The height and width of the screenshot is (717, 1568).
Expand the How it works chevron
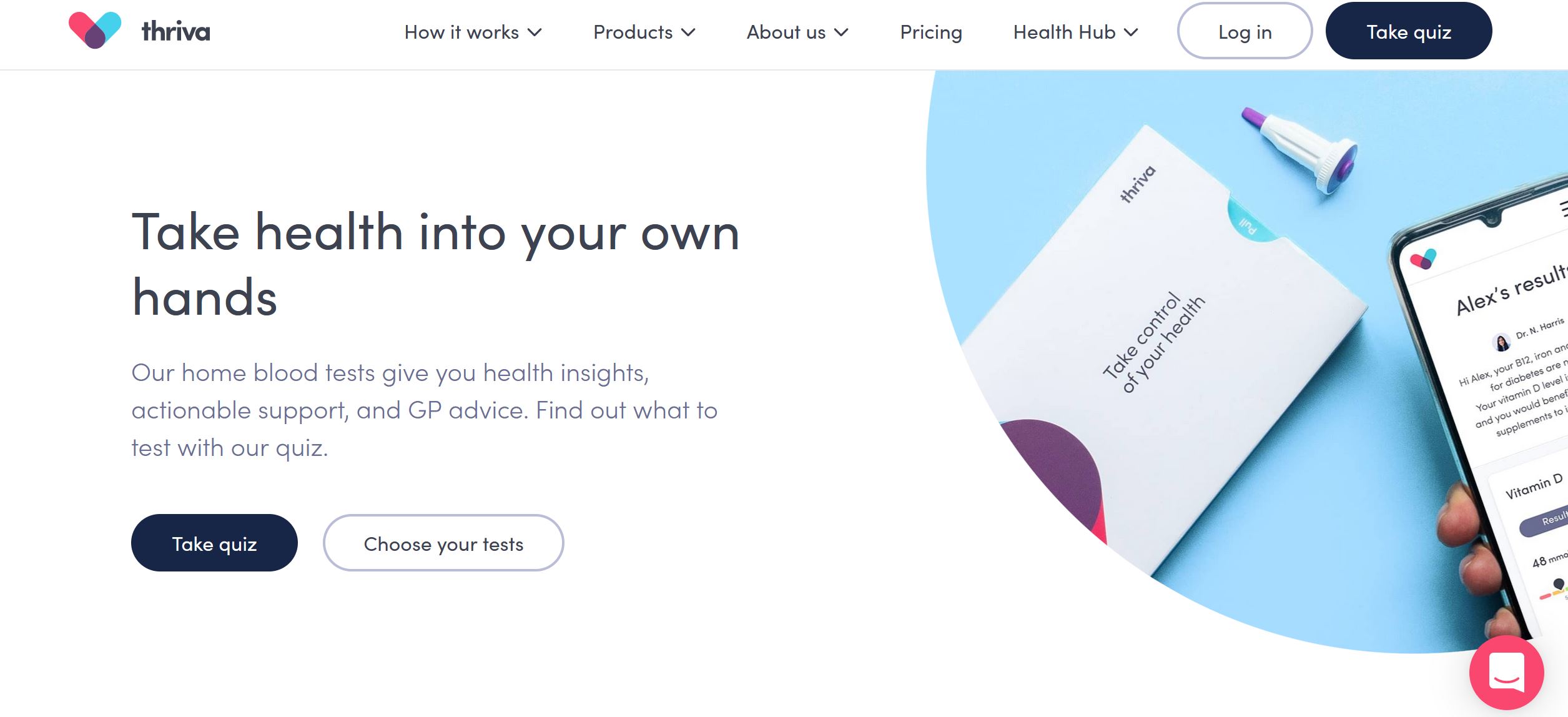click(535, 32)
